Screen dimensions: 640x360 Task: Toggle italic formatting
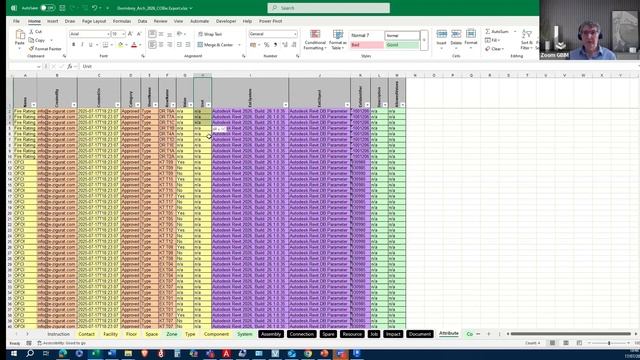click(x=82, y=45)
